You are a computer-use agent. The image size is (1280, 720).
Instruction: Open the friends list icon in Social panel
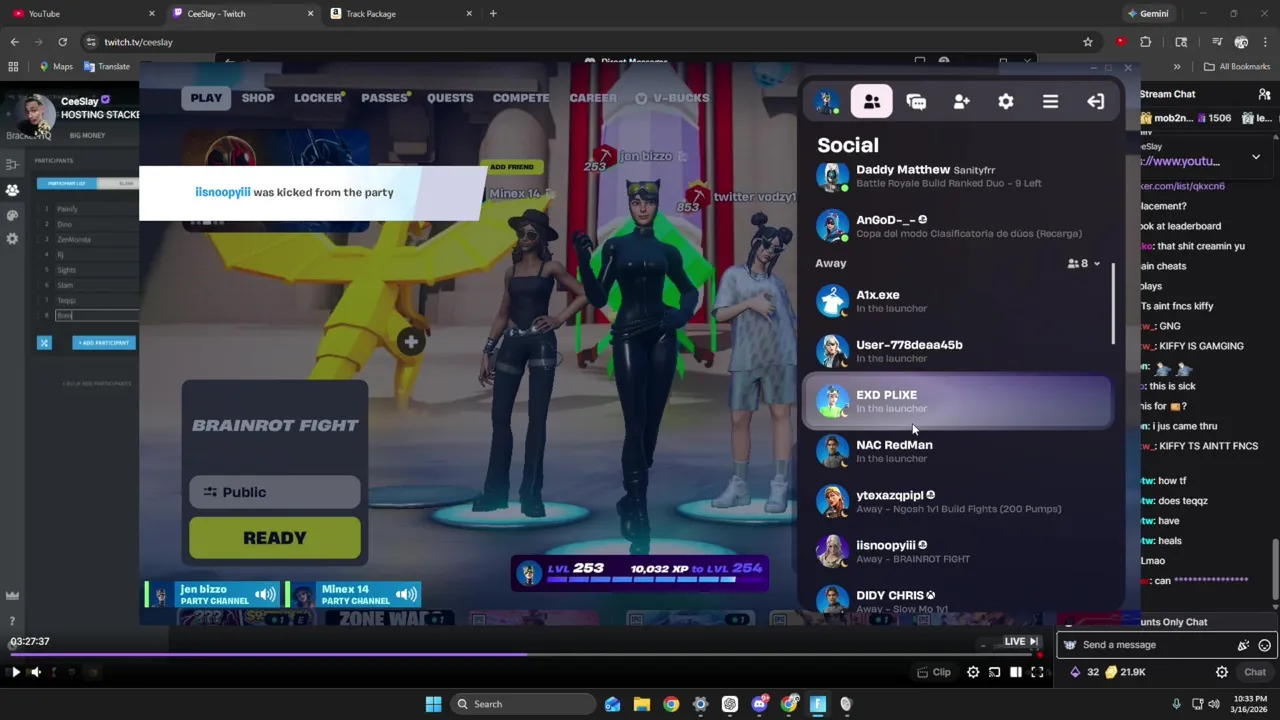point(872,101)
